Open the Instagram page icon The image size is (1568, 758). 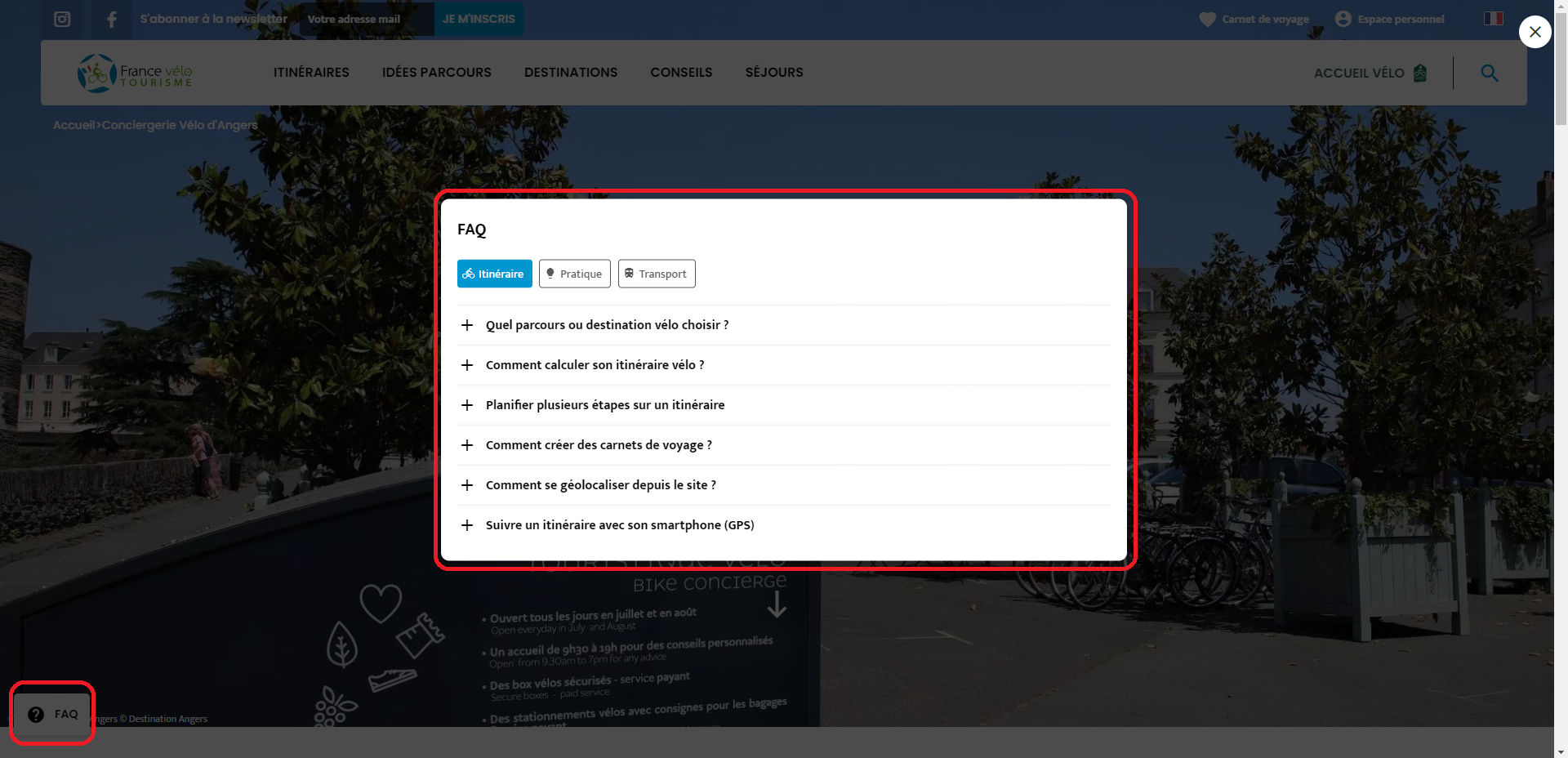pos(61,19)
